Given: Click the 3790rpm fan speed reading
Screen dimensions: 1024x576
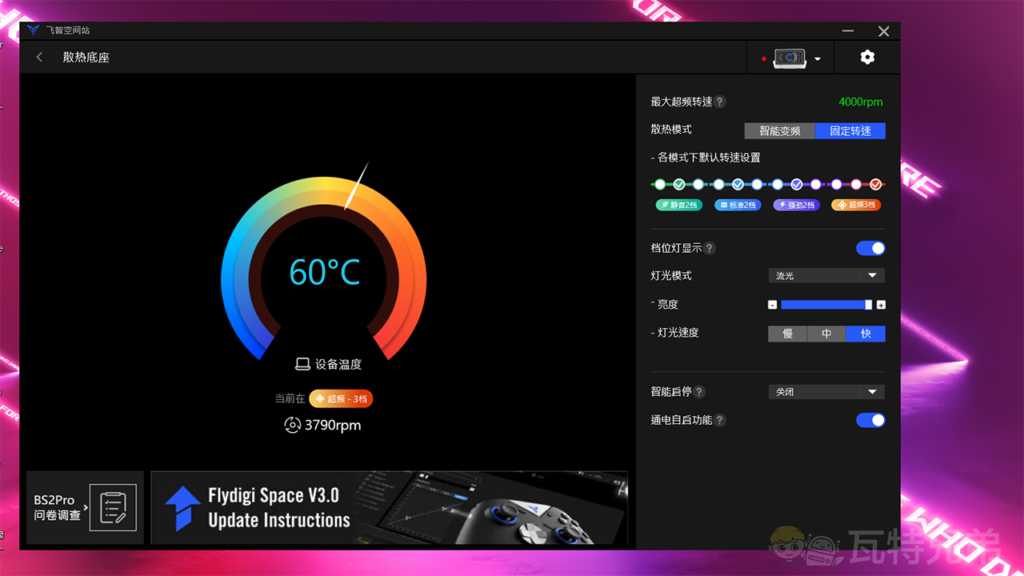Looking at the screenshot, I should (333, 425).
